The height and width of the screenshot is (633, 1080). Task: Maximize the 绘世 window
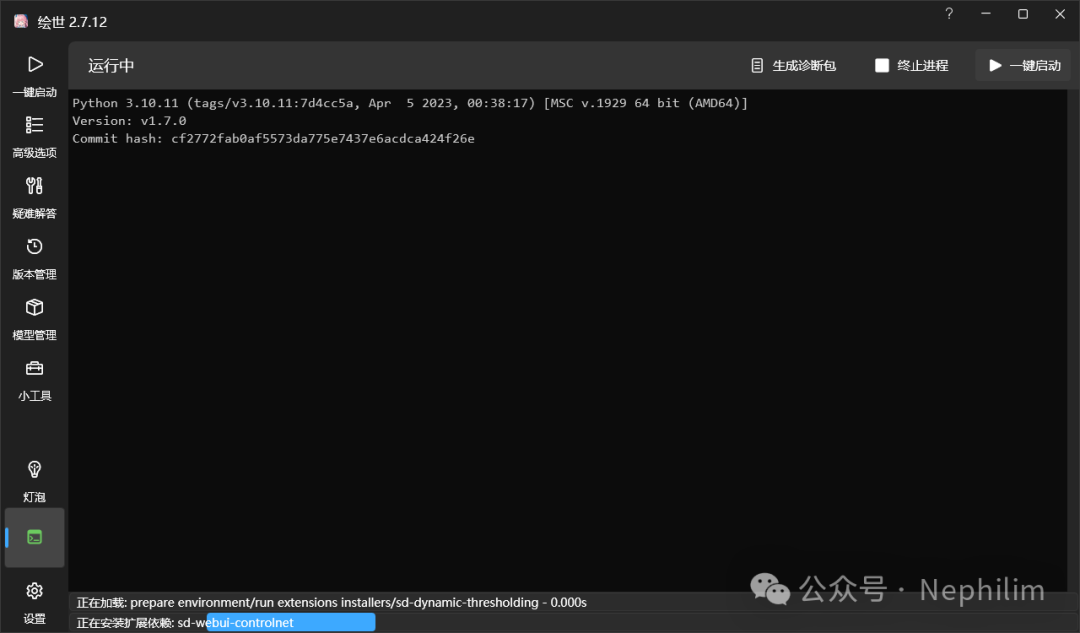1023,14
